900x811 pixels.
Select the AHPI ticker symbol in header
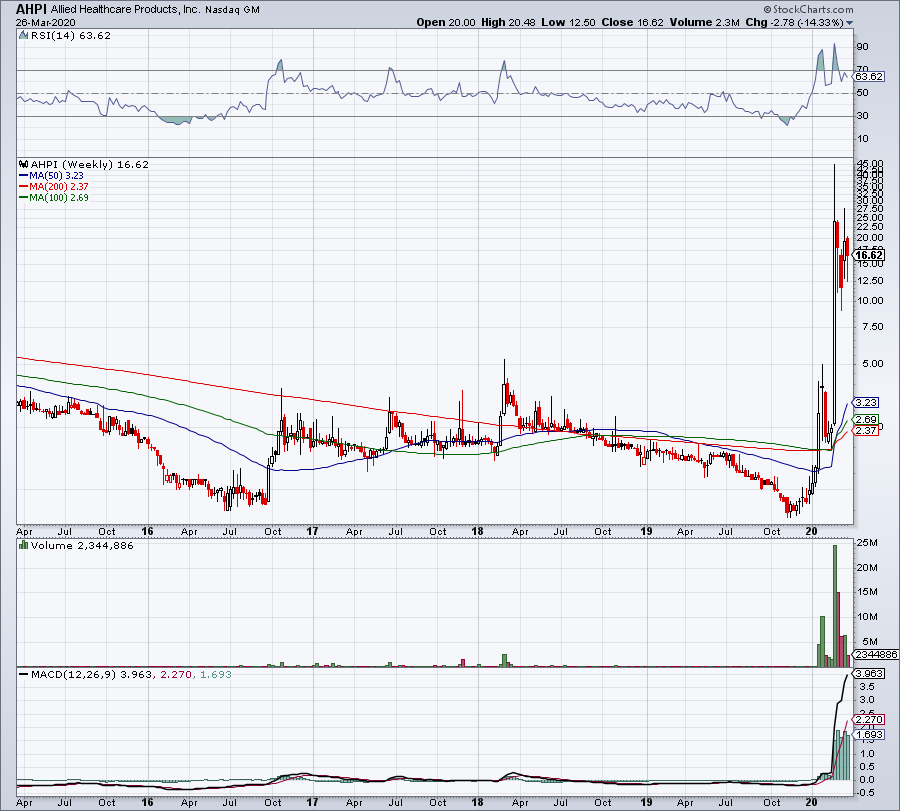(32, 9)
